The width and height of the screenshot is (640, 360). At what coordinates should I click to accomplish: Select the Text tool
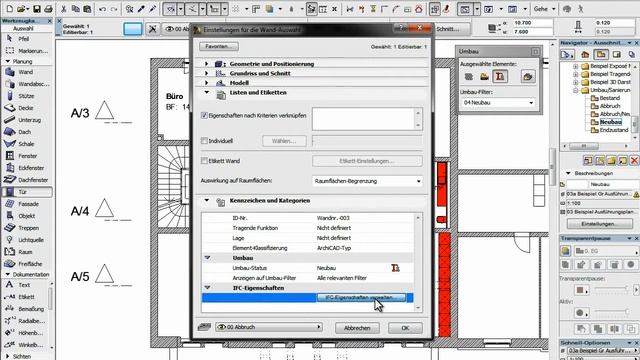coord(24,285)
